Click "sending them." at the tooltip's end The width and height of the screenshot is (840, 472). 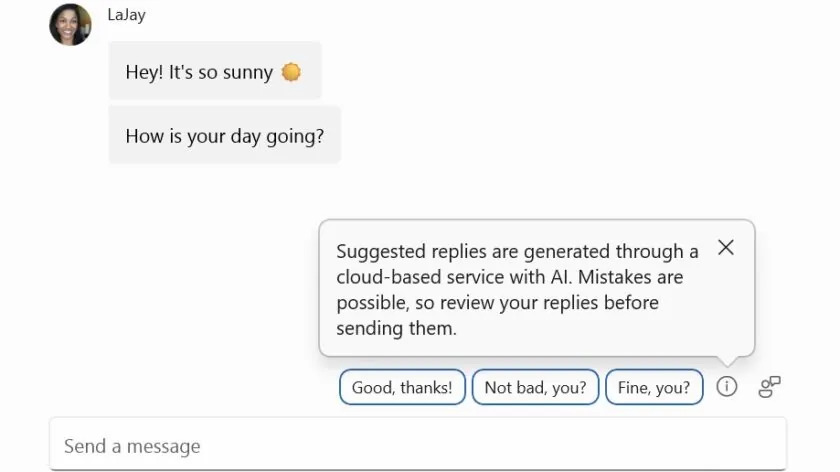point(396,328)
